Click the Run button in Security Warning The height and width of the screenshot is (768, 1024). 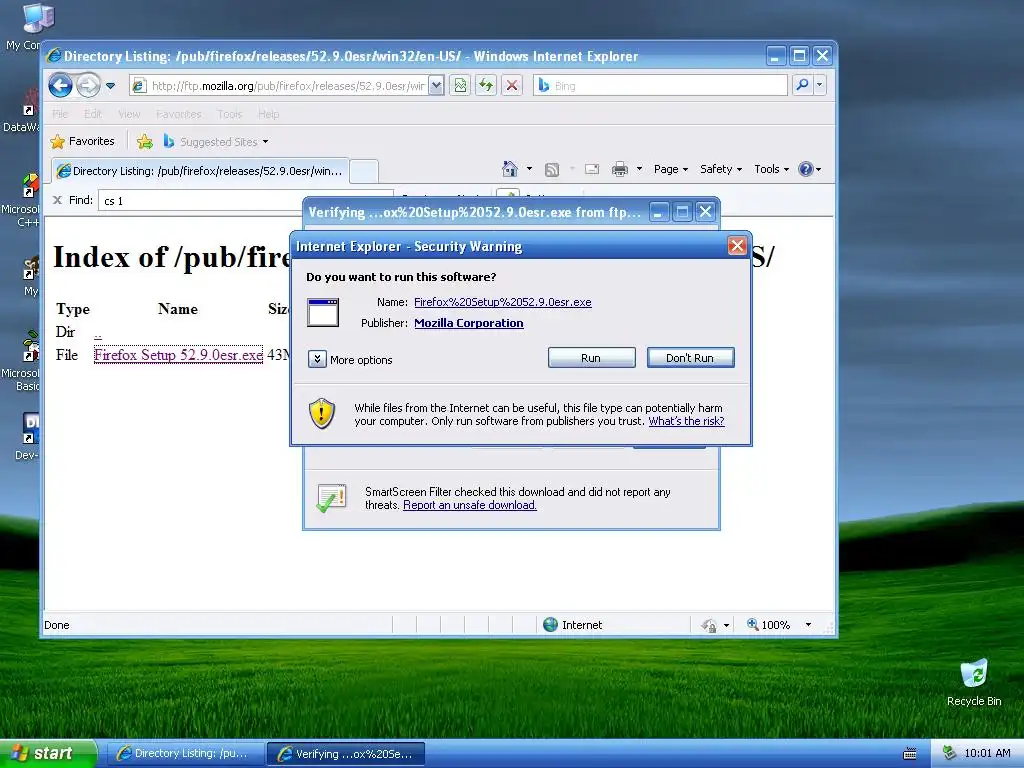591,358
